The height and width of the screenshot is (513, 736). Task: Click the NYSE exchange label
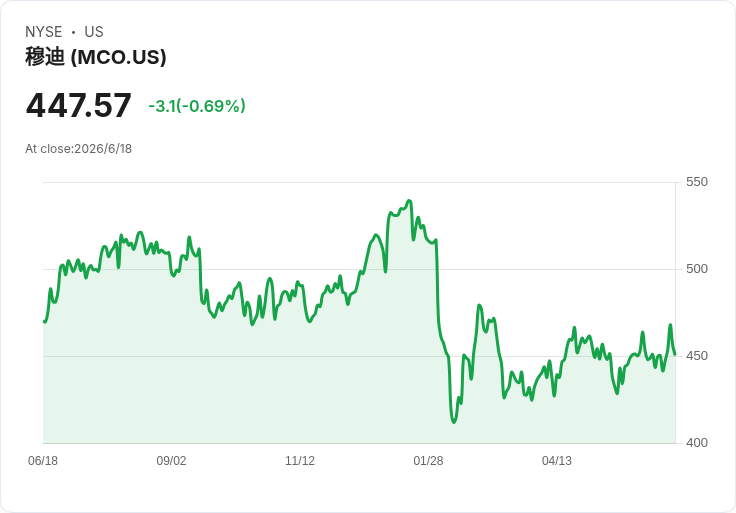click(44, 32)
